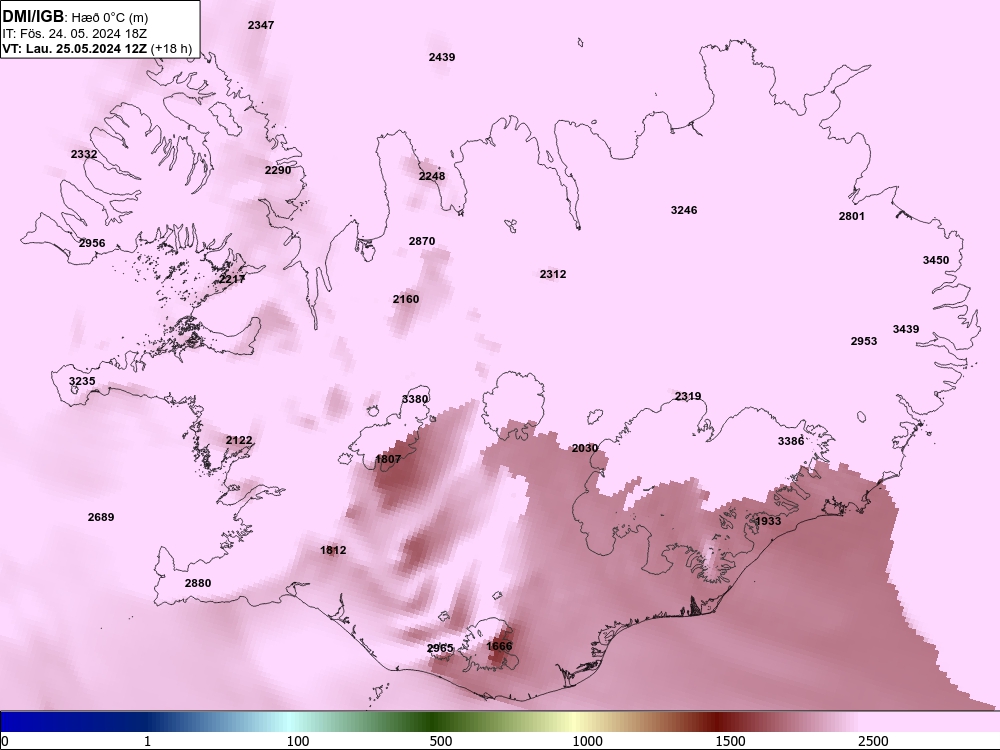Viewport: 1000px width, 750px height.
Task: Click the 2956 height value label
Action: coord(92,242)
